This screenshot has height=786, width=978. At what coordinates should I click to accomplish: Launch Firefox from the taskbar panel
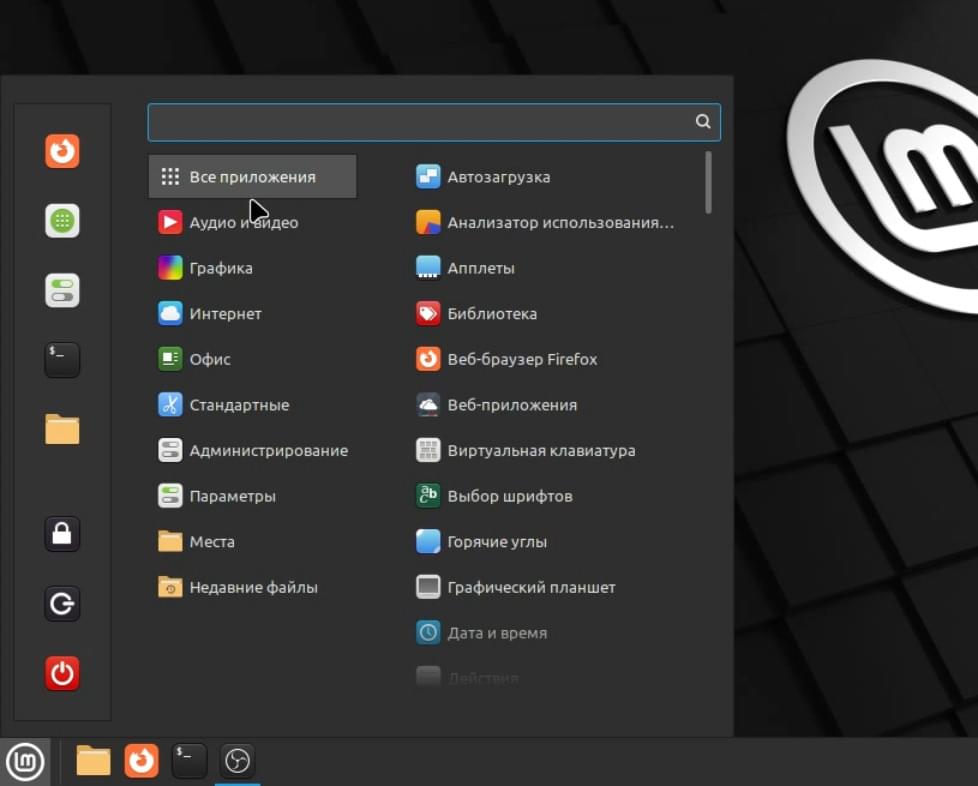[x=142, y=761]
